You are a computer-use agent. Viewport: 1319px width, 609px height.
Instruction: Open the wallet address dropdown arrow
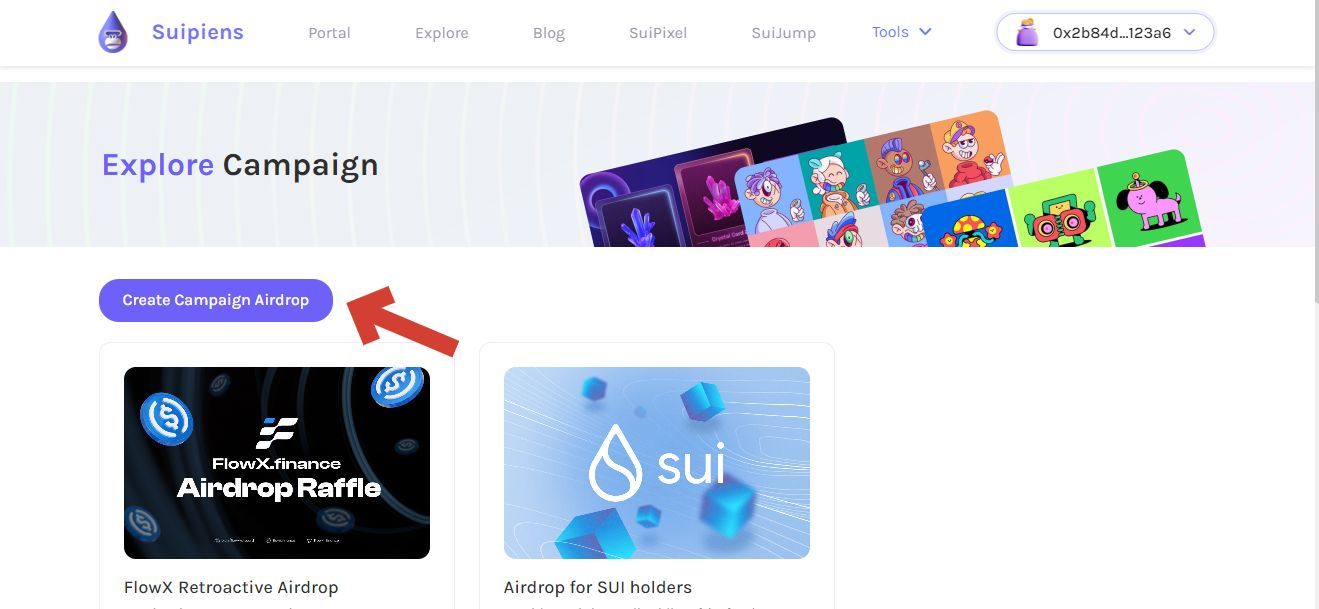[x=1189, y=33]
